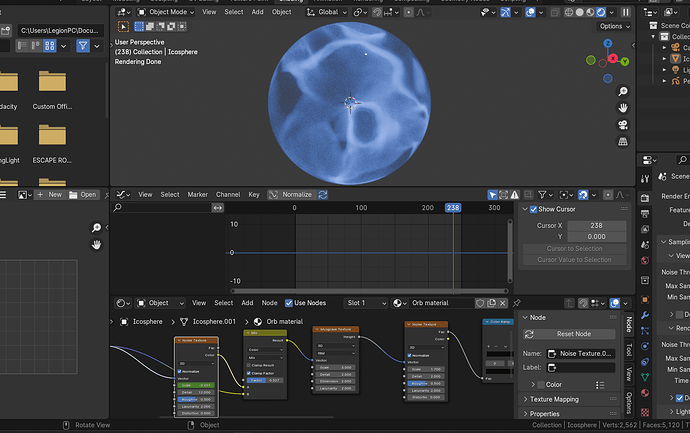The width and height of the screenshot is (690, 433).
Task: Click the file browser filter funnel icon
Action: coord(83,46)
